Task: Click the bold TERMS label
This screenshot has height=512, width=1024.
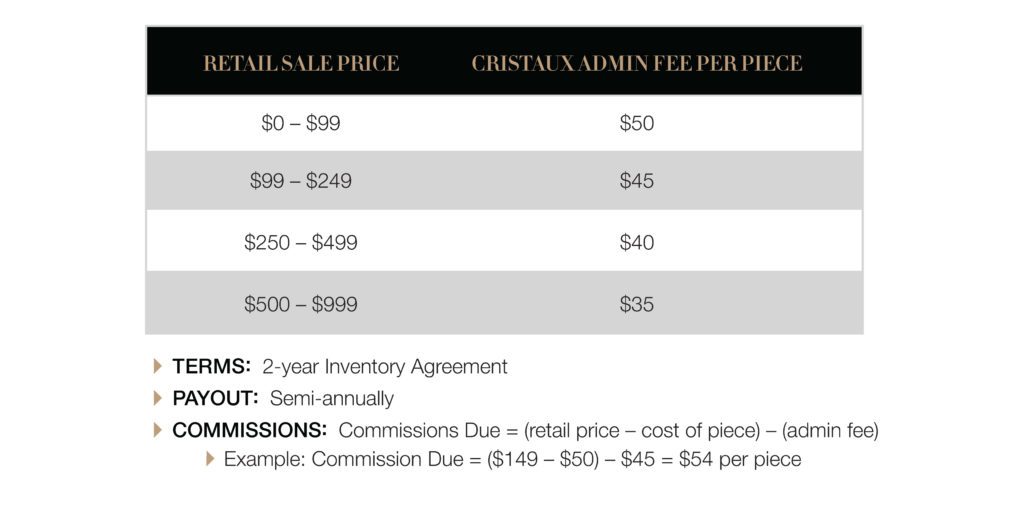Action: [212, 366]
